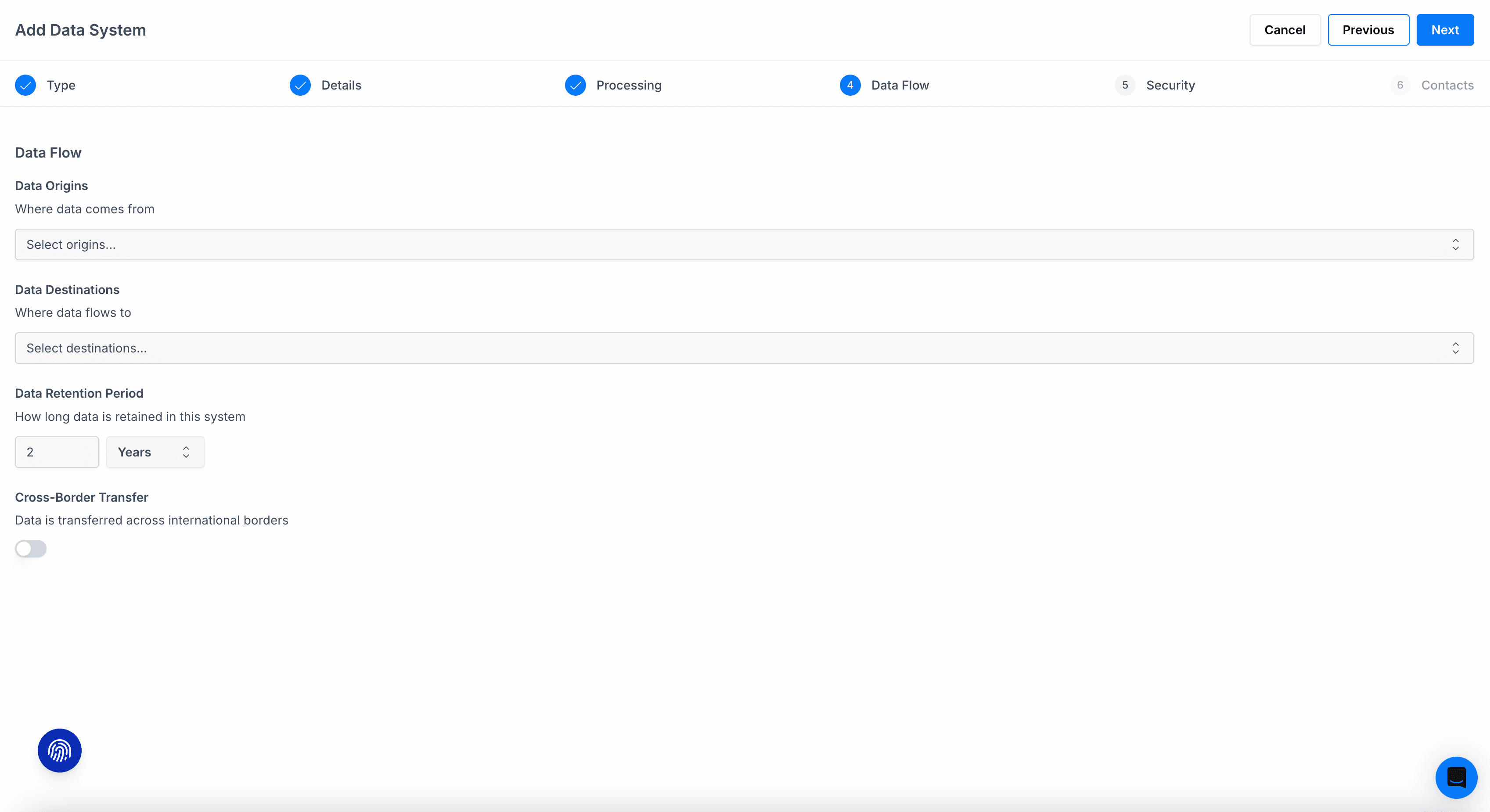1490x812 pixels.
Task: Cancel adding the data system
Action: pyautogui.click(x=1285, y=30)
